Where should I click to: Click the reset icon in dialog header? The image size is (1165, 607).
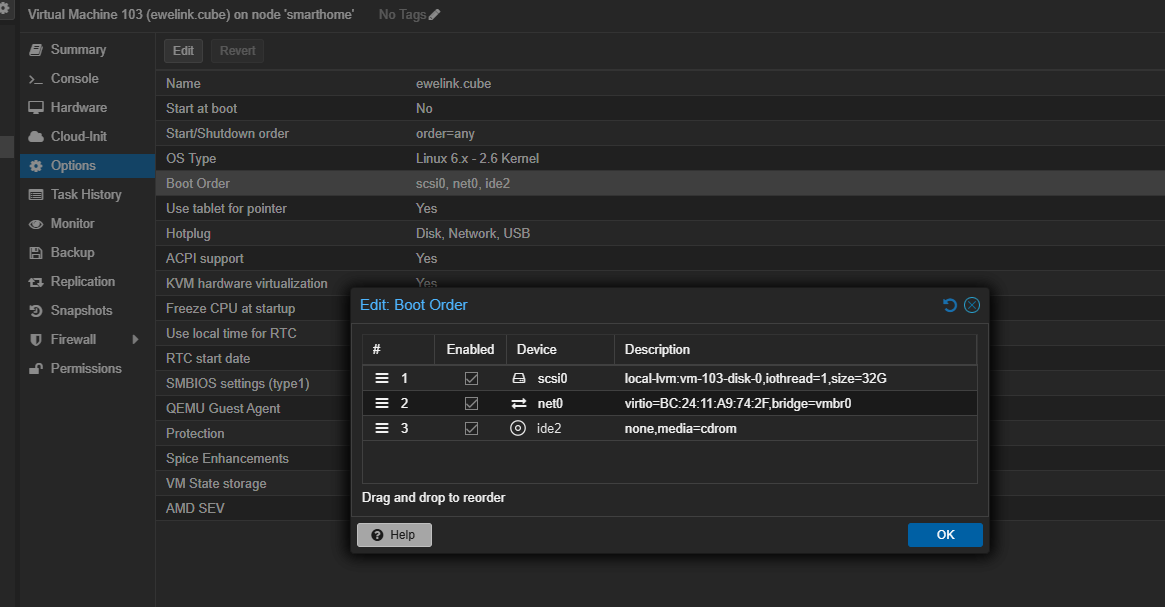coord(950,305)
